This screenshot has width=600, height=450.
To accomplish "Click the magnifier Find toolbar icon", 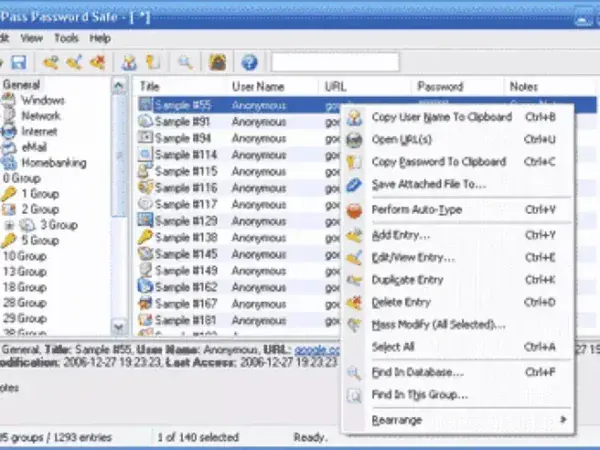I will click(x=185, y=63).
